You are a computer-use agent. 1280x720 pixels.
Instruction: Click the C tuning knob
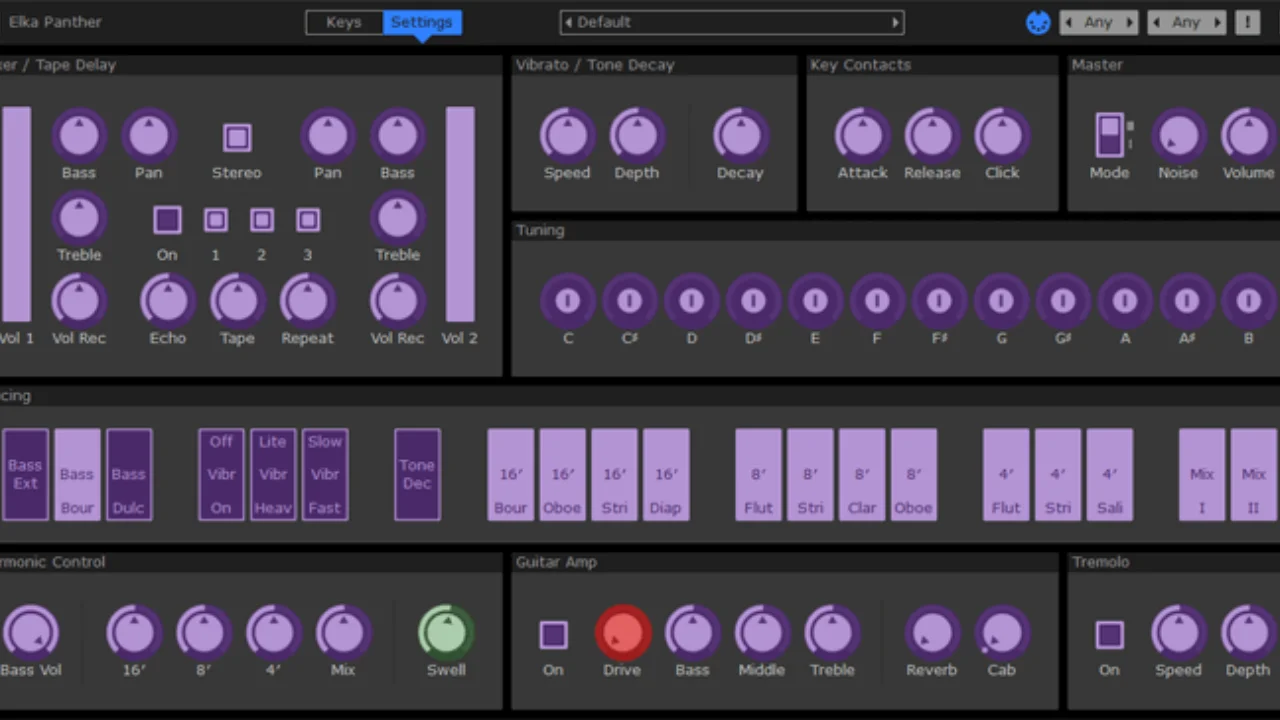(x=567, y=300)
